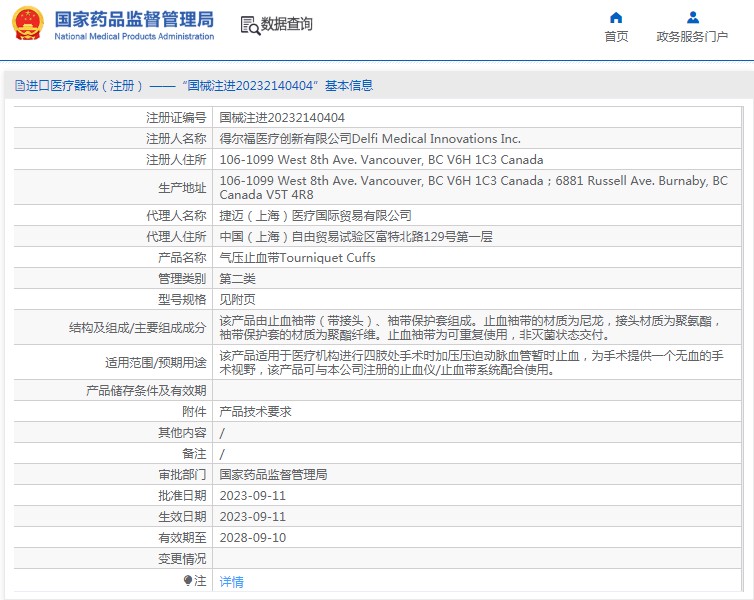The height and width of the screenshot is (600, 754).
Task: Open 政务服务门户 portal link
Action: 692,37
